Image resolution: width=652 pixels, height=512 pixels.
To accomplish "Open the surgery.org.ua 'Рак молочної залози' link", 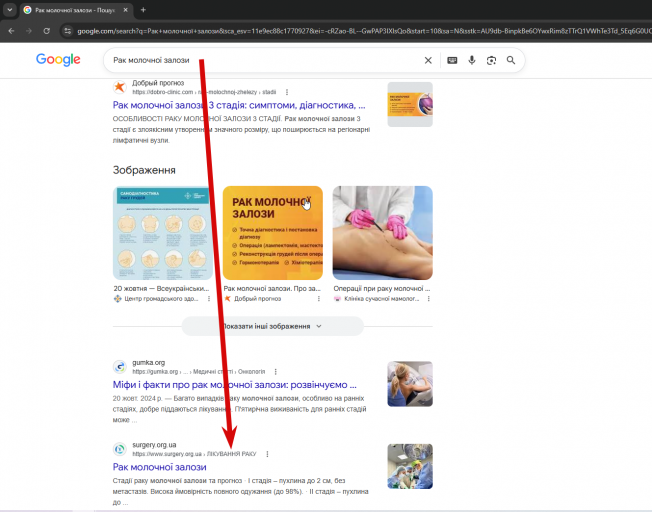I will point(160,467).
